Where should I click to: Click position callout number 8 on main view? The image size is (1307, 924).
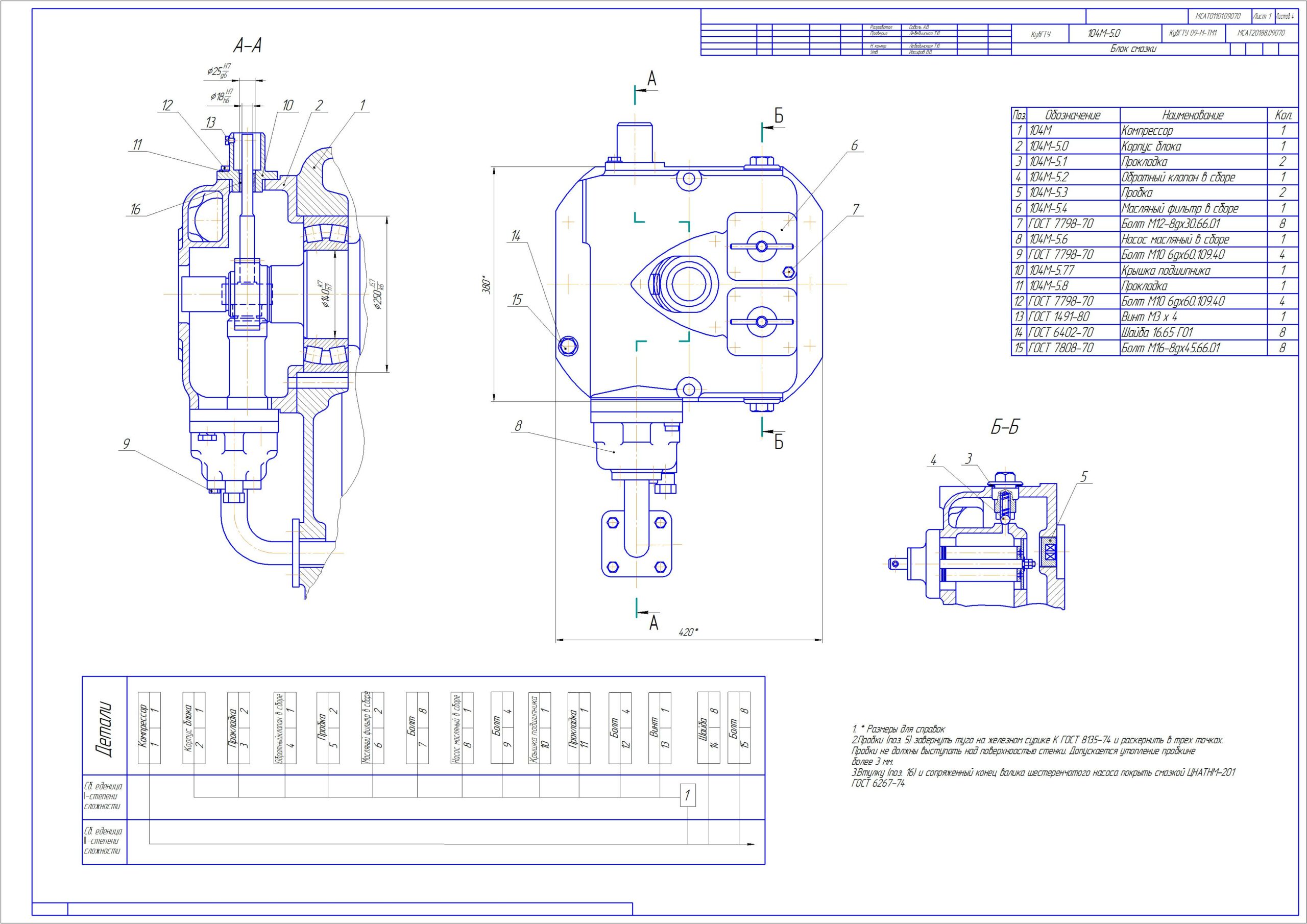click(518, 425)
